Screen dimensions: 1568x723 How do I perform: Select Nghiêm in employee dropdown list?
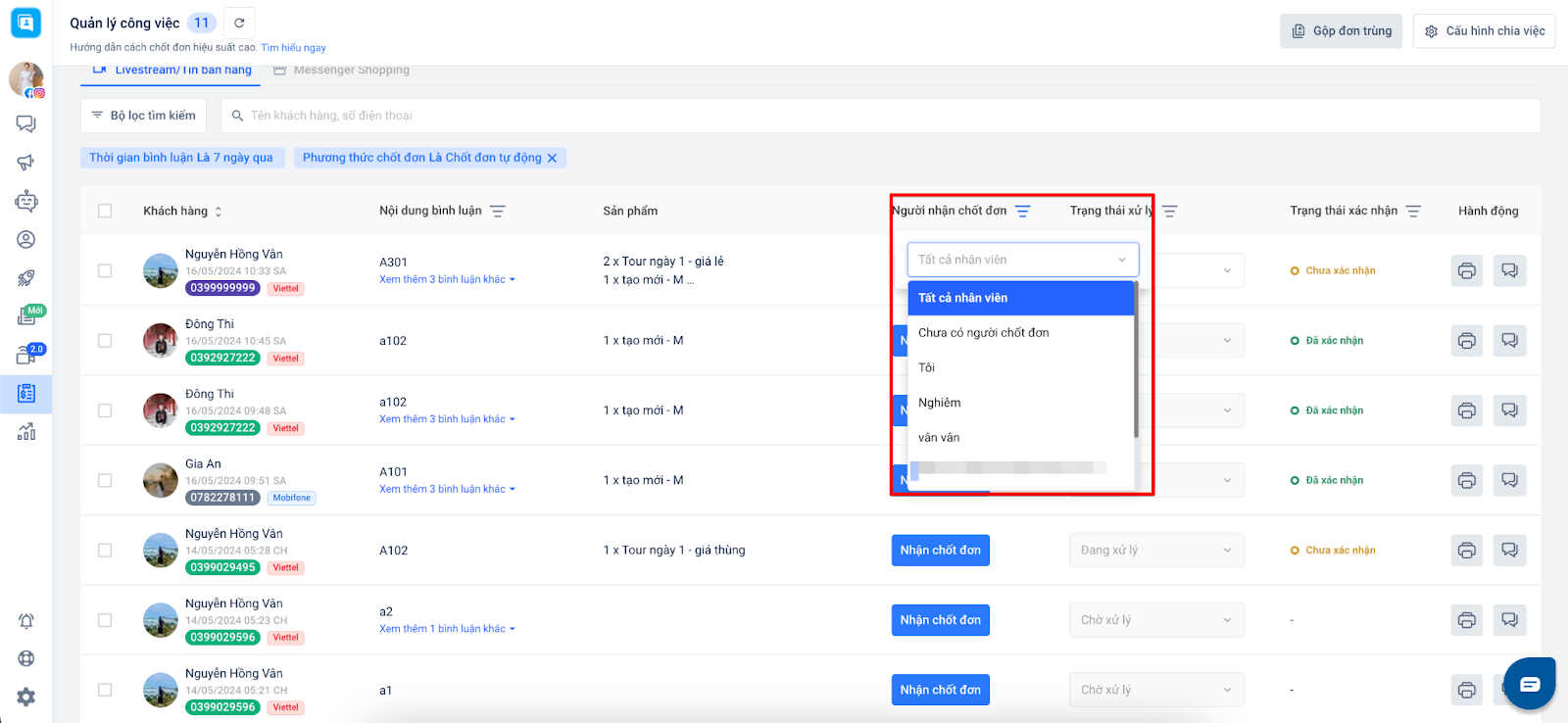tap(940, 403)
